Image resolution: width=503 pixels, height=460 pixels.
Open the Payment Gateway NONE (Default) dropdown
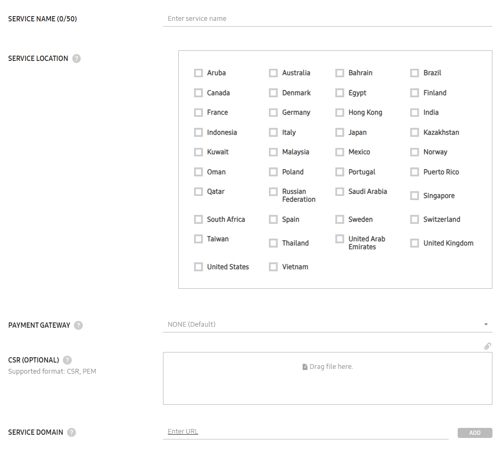pyautogui.click(x=328, y=325)
